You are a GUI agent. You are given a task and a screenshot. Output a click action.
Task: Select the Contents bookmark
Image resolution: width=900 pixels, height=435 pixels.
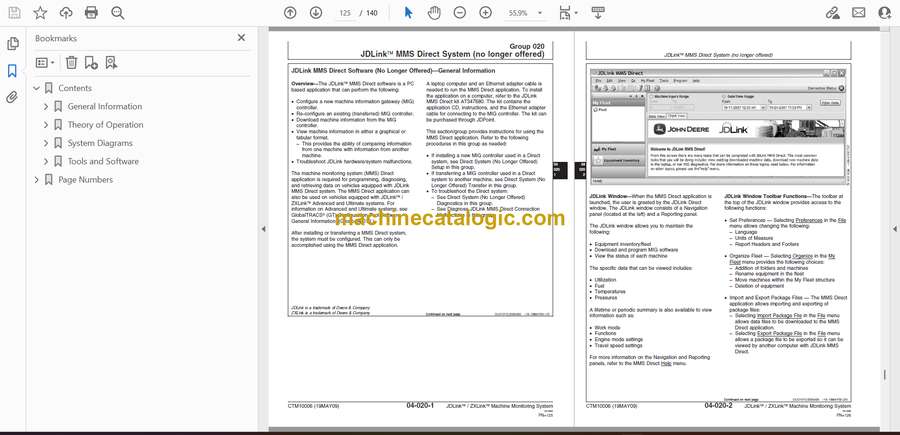[75, 88]
